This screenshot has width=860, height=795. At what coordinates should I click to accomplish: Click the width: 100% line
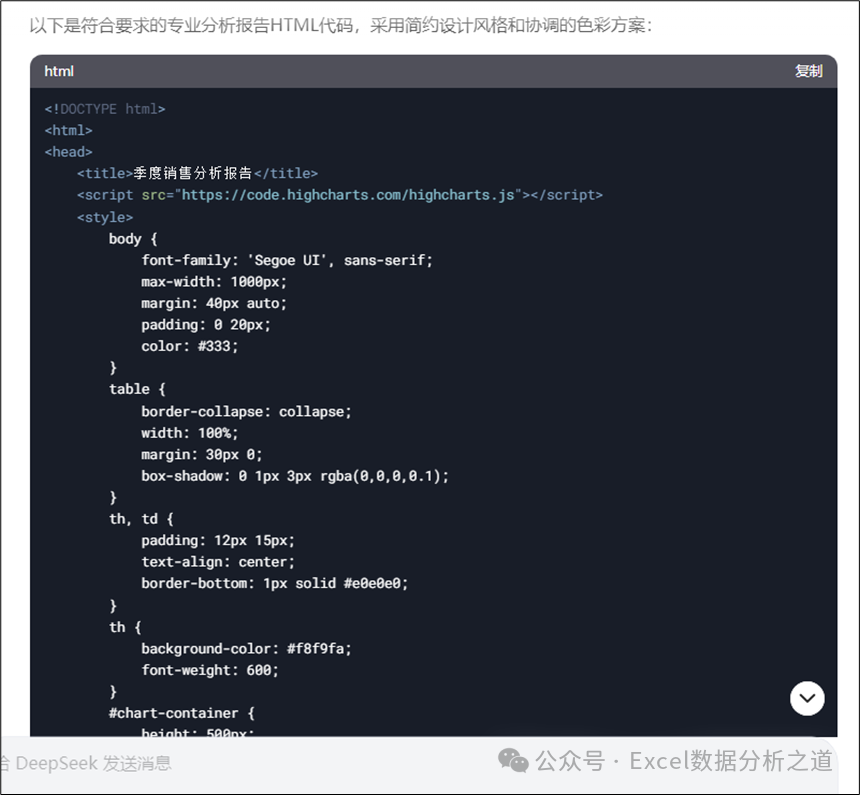[190, 433]
